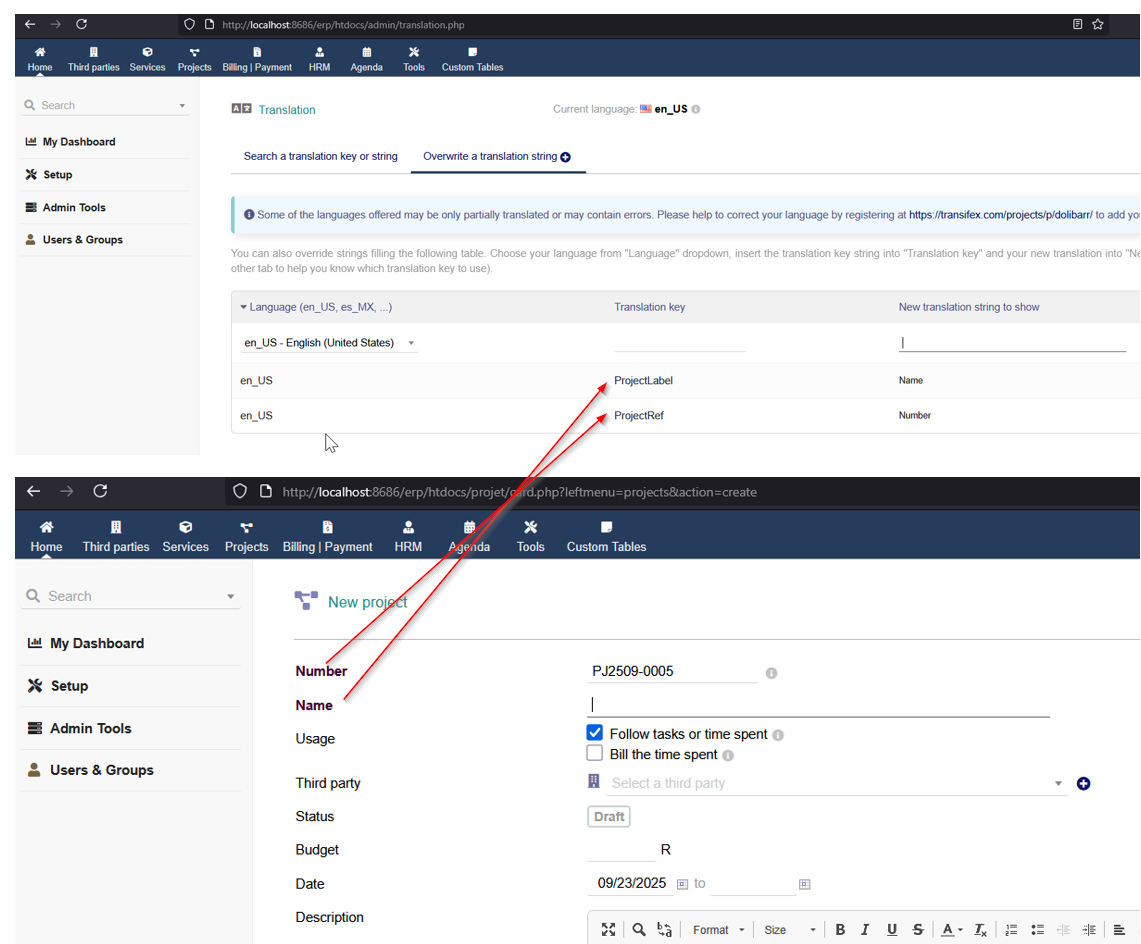Click the Bold icon in description editor

tap(840, 930)
